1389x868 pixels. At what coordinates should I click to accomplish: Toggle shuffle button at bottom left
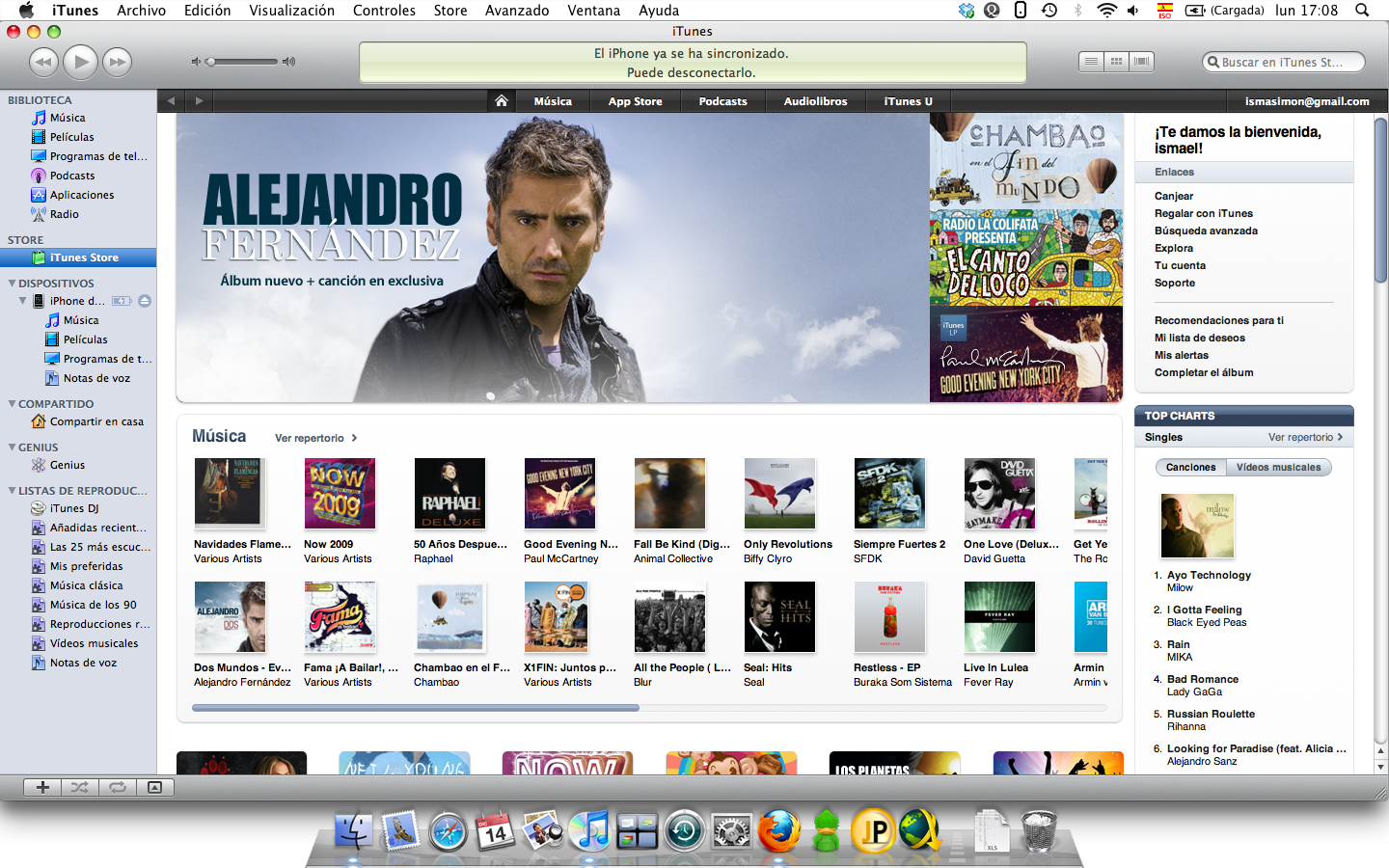coord(80,787)
